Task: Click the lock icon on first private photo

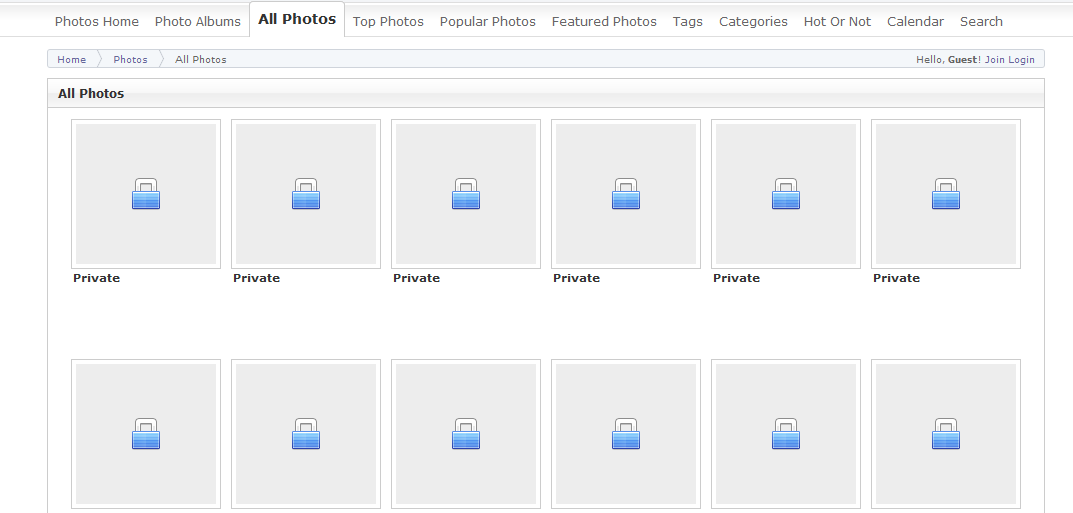Action: click(146, 194)
